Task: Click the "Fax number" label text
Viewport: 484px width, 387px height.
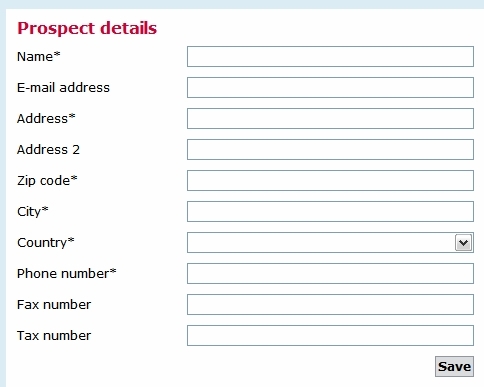Action: click(x=54, y=305)
